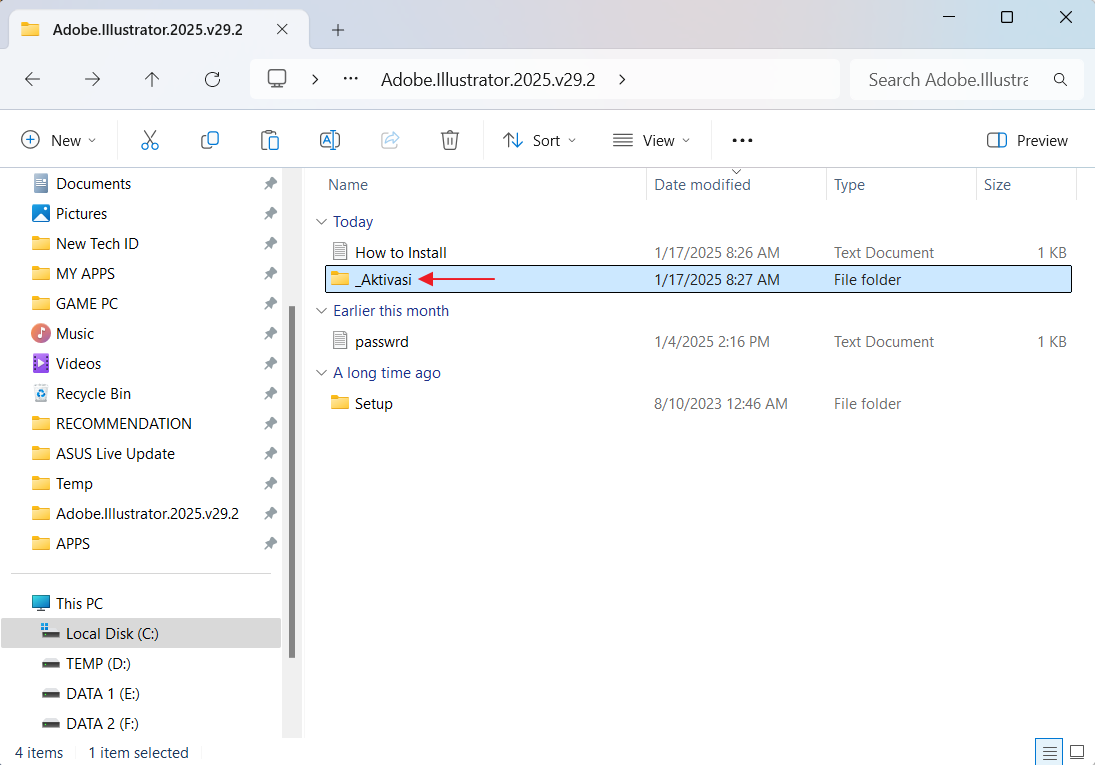Click the Rename icon in toolbar
This screenshot has height=765, width=1095.
pos(330,140)
